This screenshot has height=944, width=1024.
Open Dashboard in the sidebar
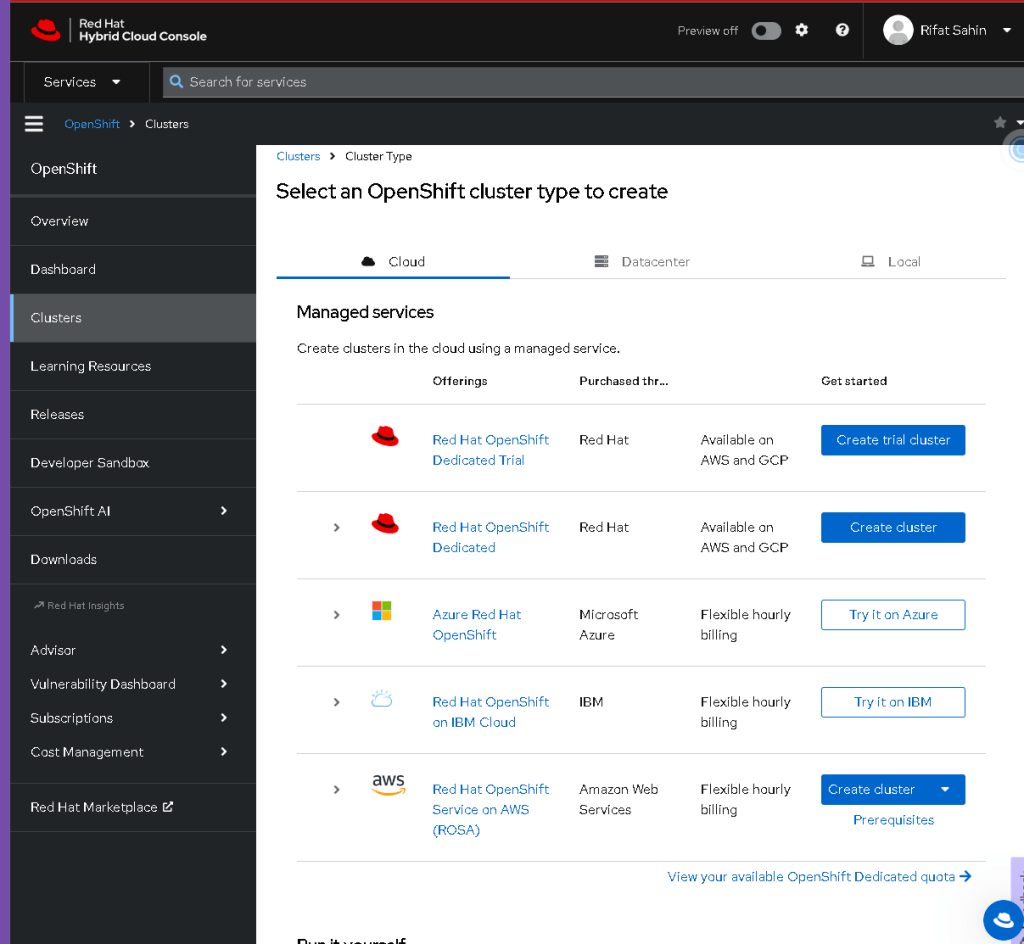point(133,270)
